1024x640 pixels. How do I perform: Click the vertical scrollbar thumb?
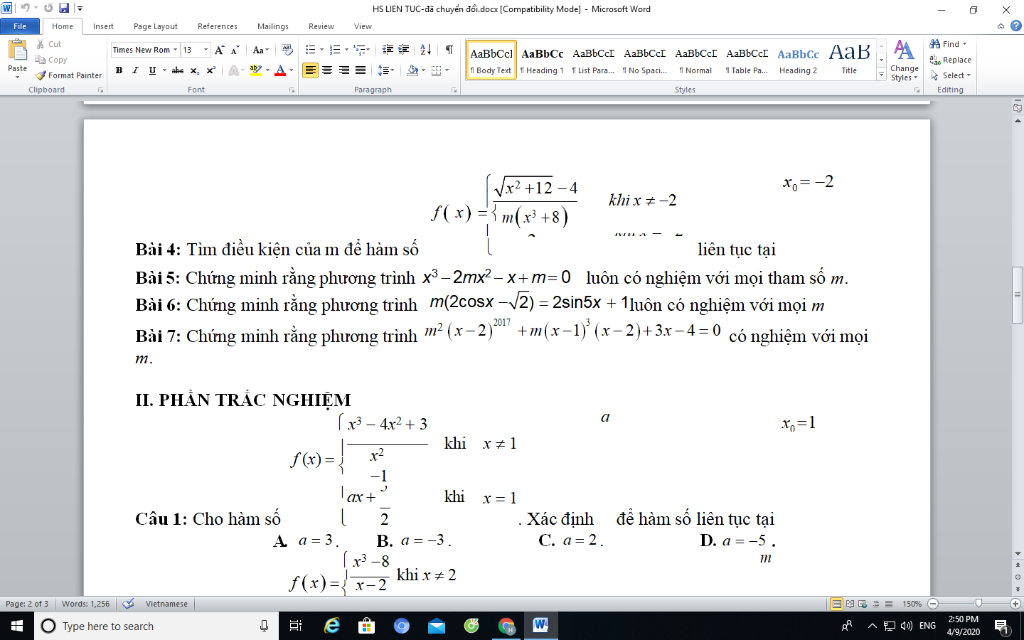click(1017, 295)
